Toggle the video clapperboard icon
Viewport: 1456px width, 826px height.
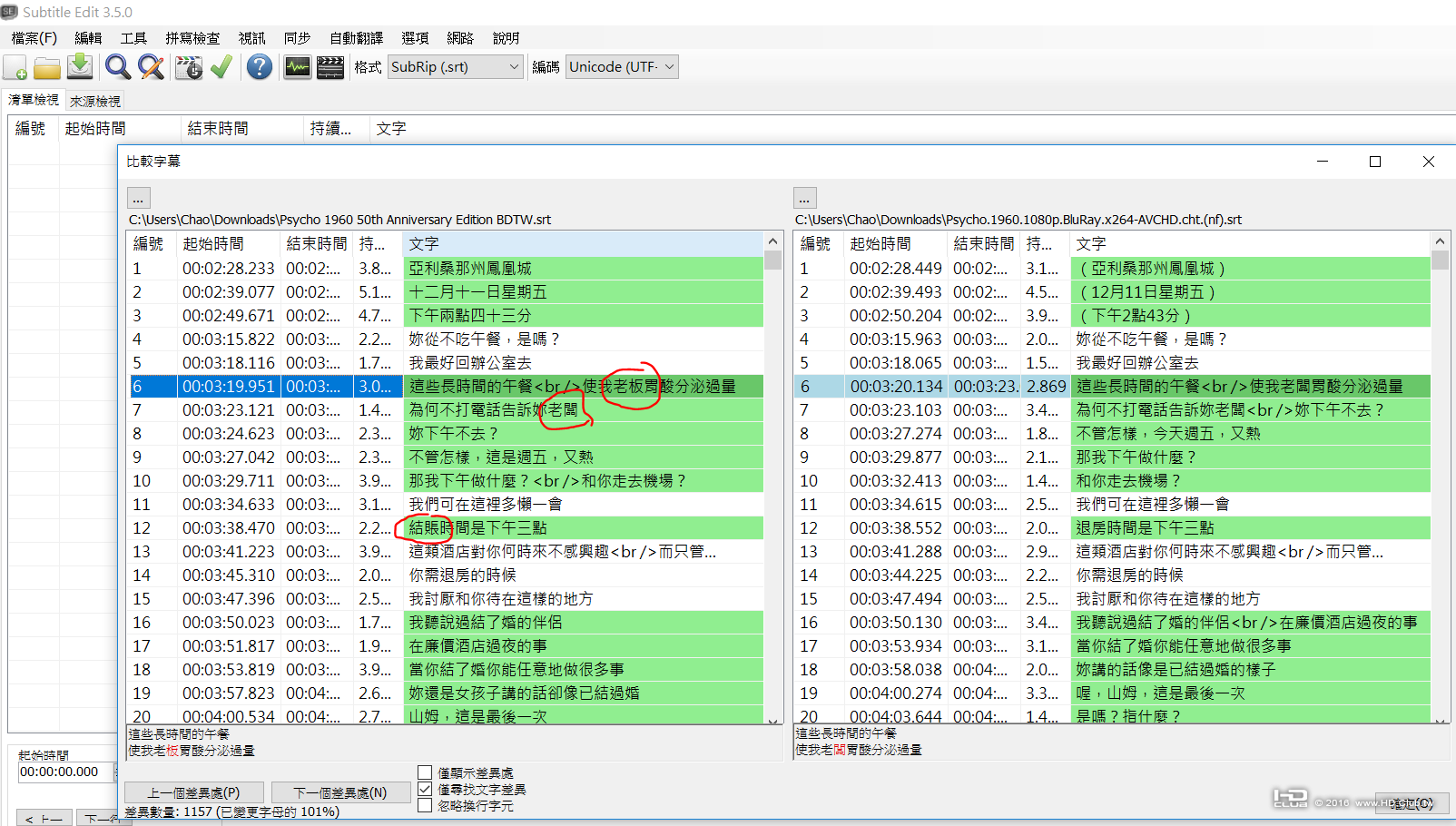(x=330, y=67)
